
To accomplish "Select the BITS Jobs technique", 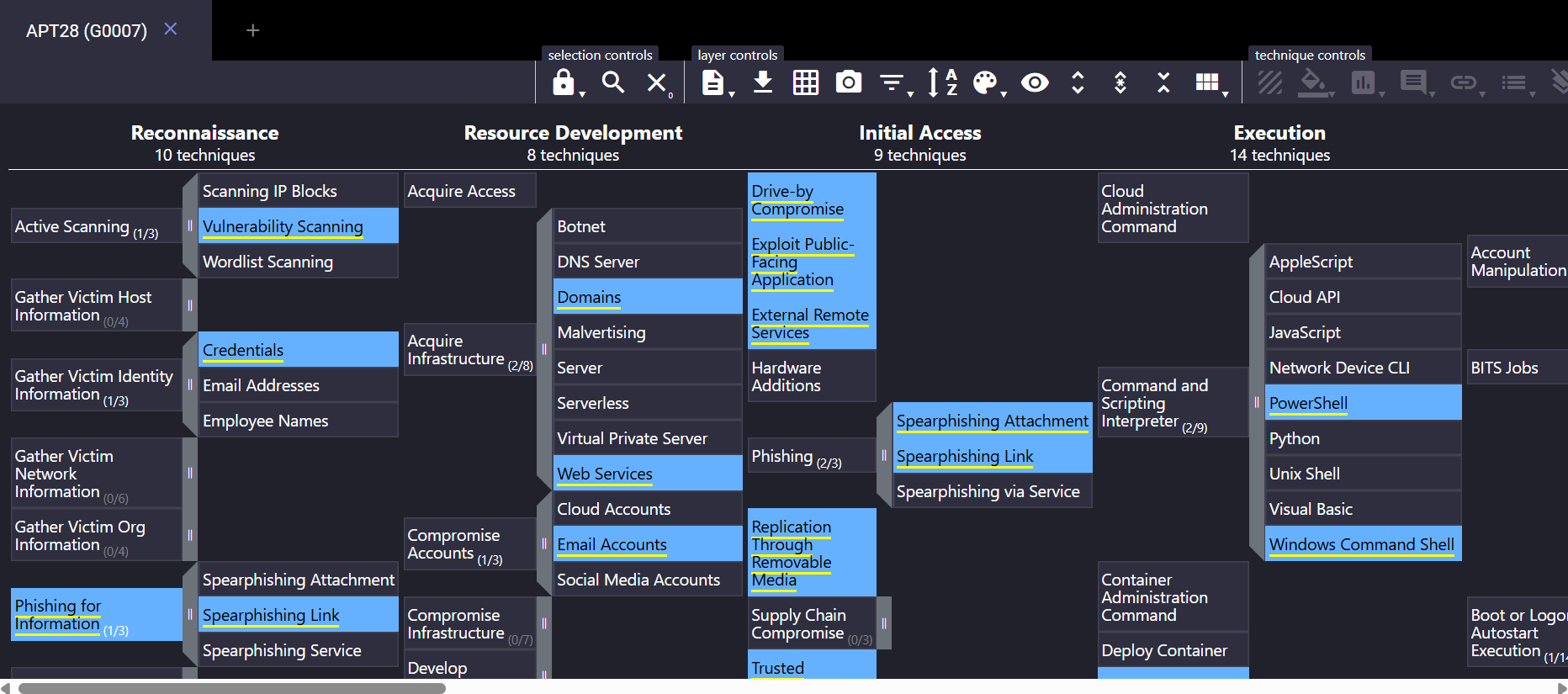I will pyautogui.click(x=1518, y=368).
